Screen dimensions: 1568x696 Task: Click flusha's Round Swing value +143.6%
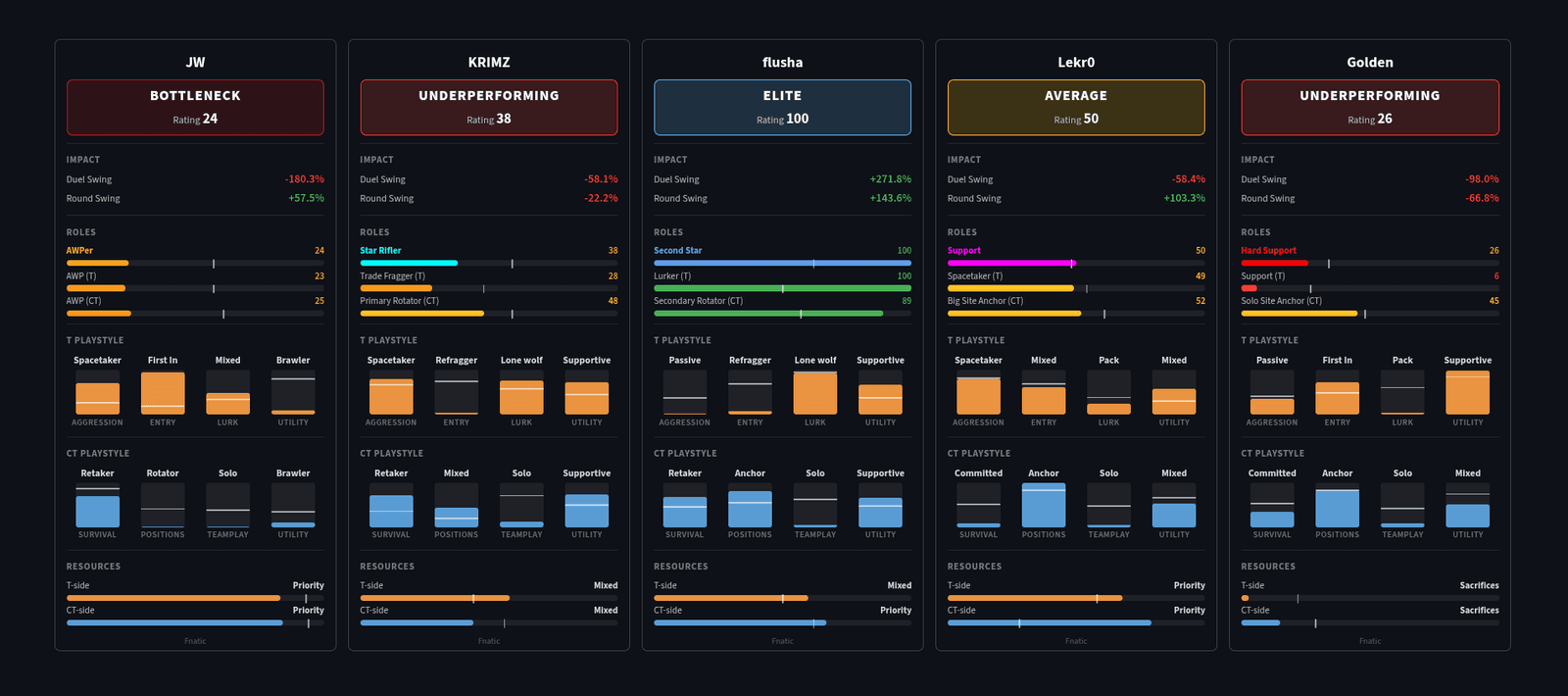coord(891,198)
